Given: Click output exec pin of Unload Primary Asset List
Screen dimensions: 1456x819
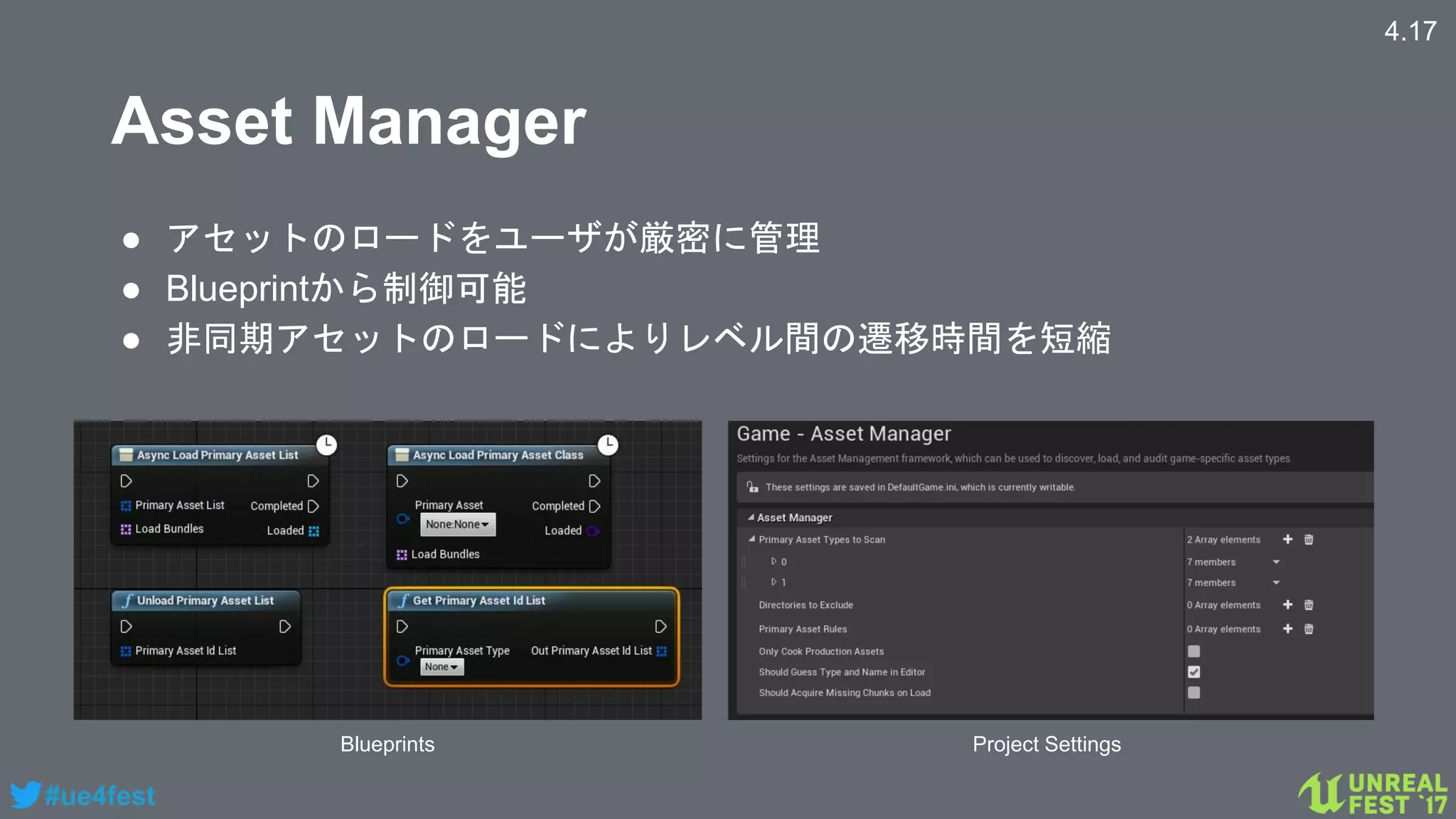Looking at the screenshot, I should [285, 627].
